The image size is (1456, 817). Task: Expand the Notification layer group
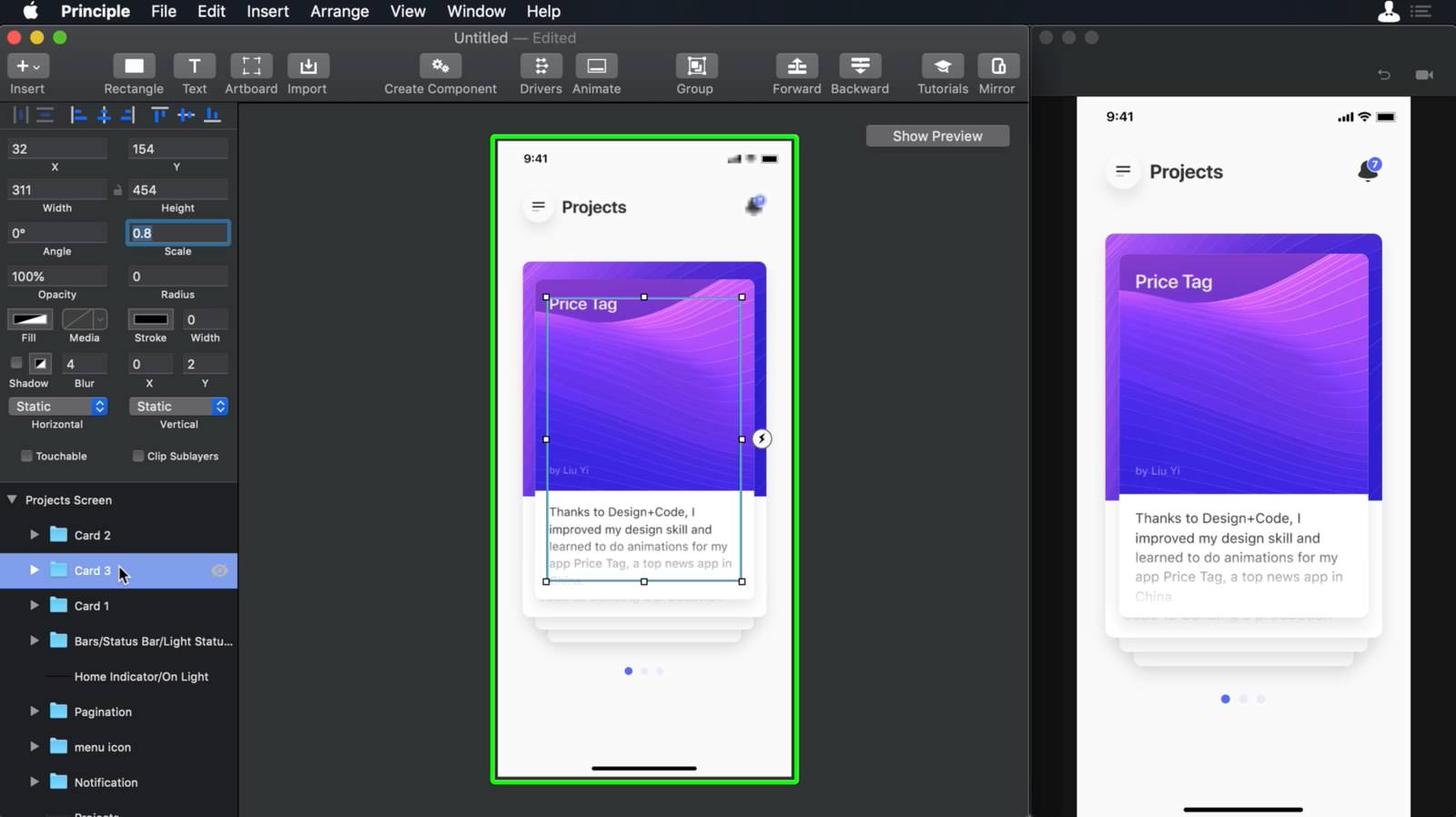pos(34,782)
